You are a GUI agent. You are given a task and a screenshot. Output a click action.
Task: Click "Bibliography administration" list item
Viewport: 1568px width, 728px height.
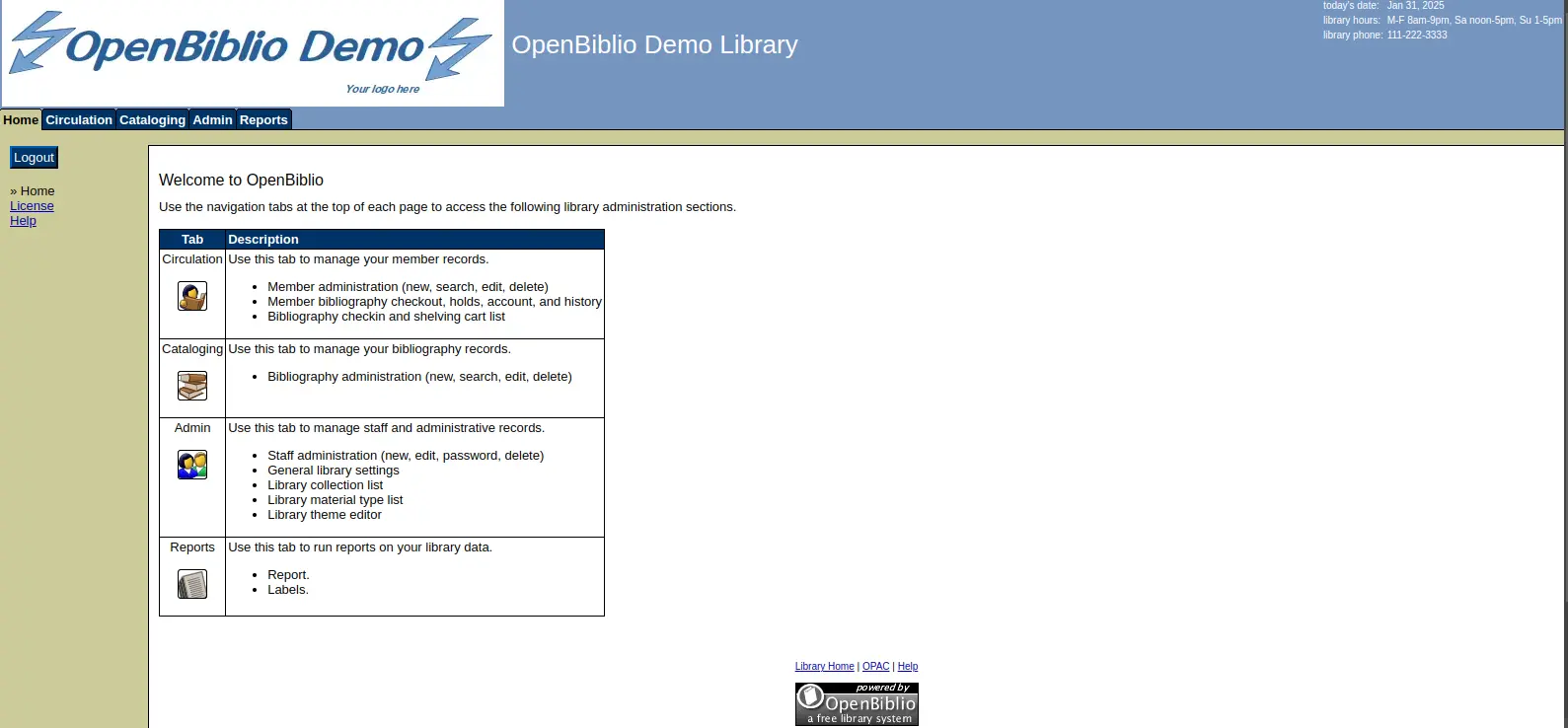(419, 377)
